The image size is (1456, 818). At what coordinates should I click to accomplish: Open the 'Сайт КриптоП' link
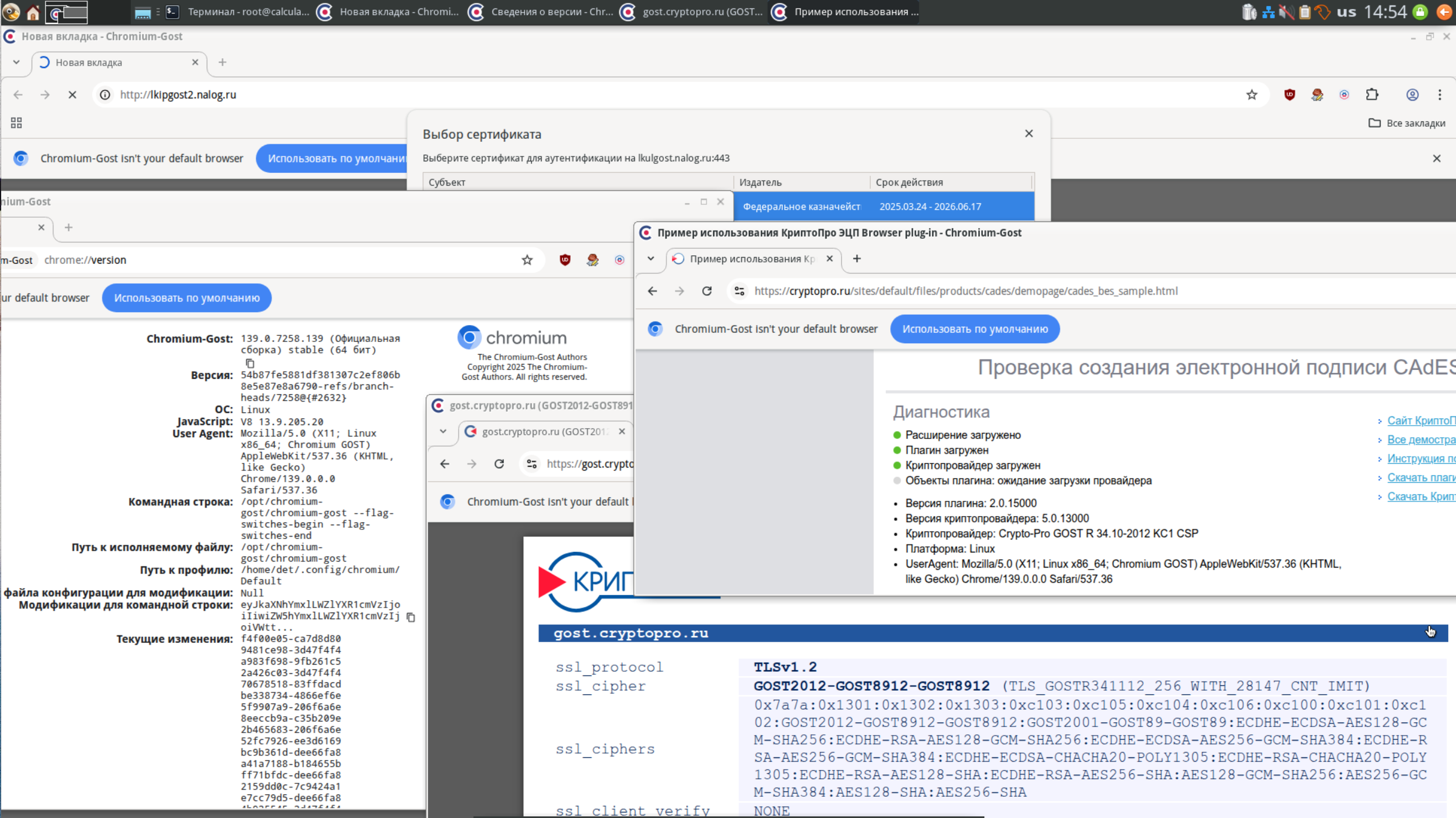1421,421
